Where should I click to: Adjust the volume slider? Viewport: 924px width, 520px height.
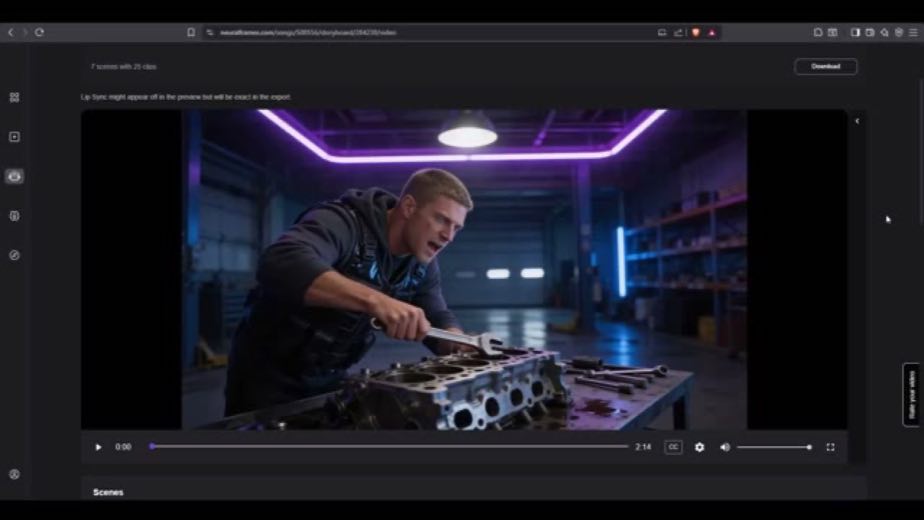click(x=774, y=447)
